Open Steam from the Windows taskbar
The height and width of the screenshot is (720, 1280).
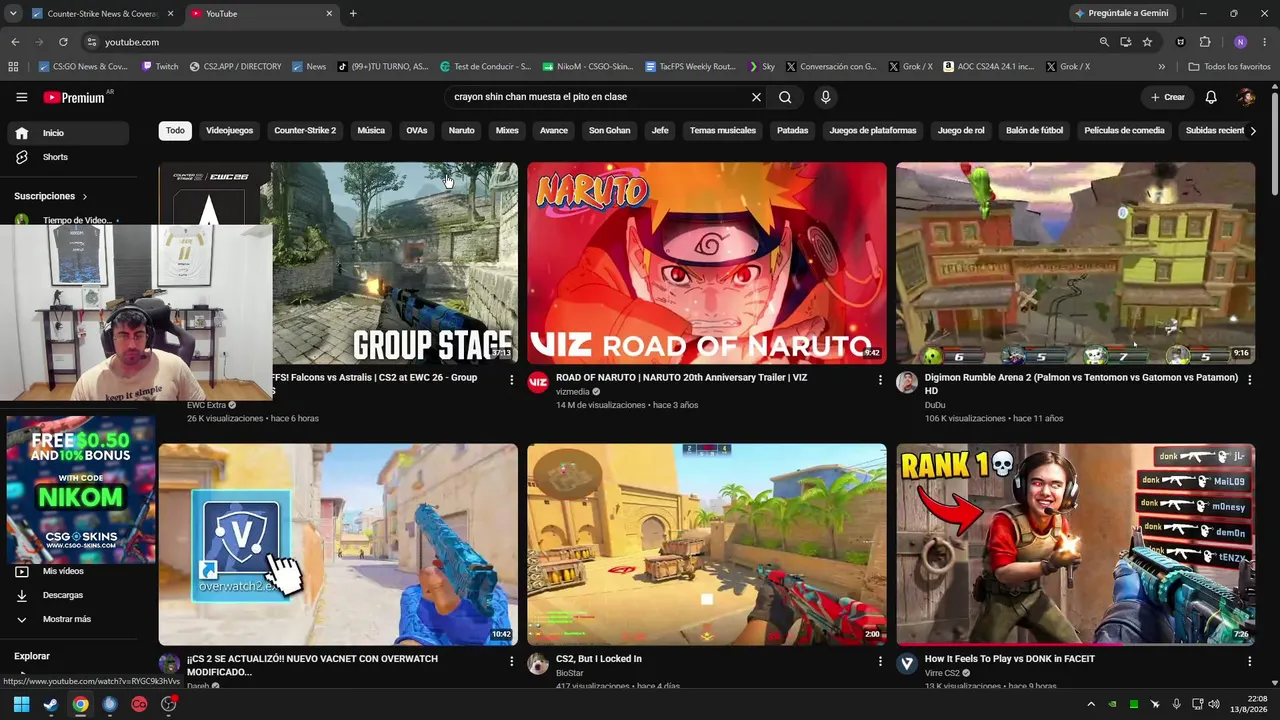pyautogui.click(x=51, y=704)
